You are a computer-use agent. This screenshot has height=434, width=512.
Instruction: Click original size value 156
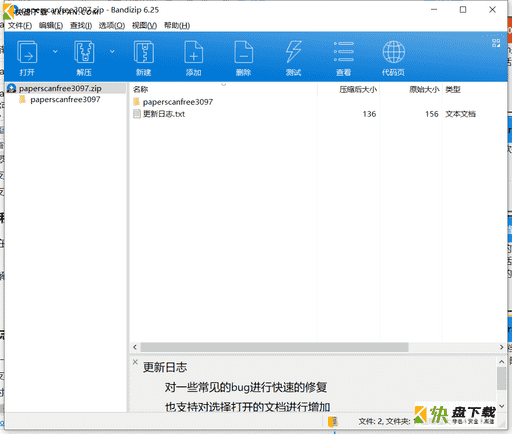pos(431,114)
